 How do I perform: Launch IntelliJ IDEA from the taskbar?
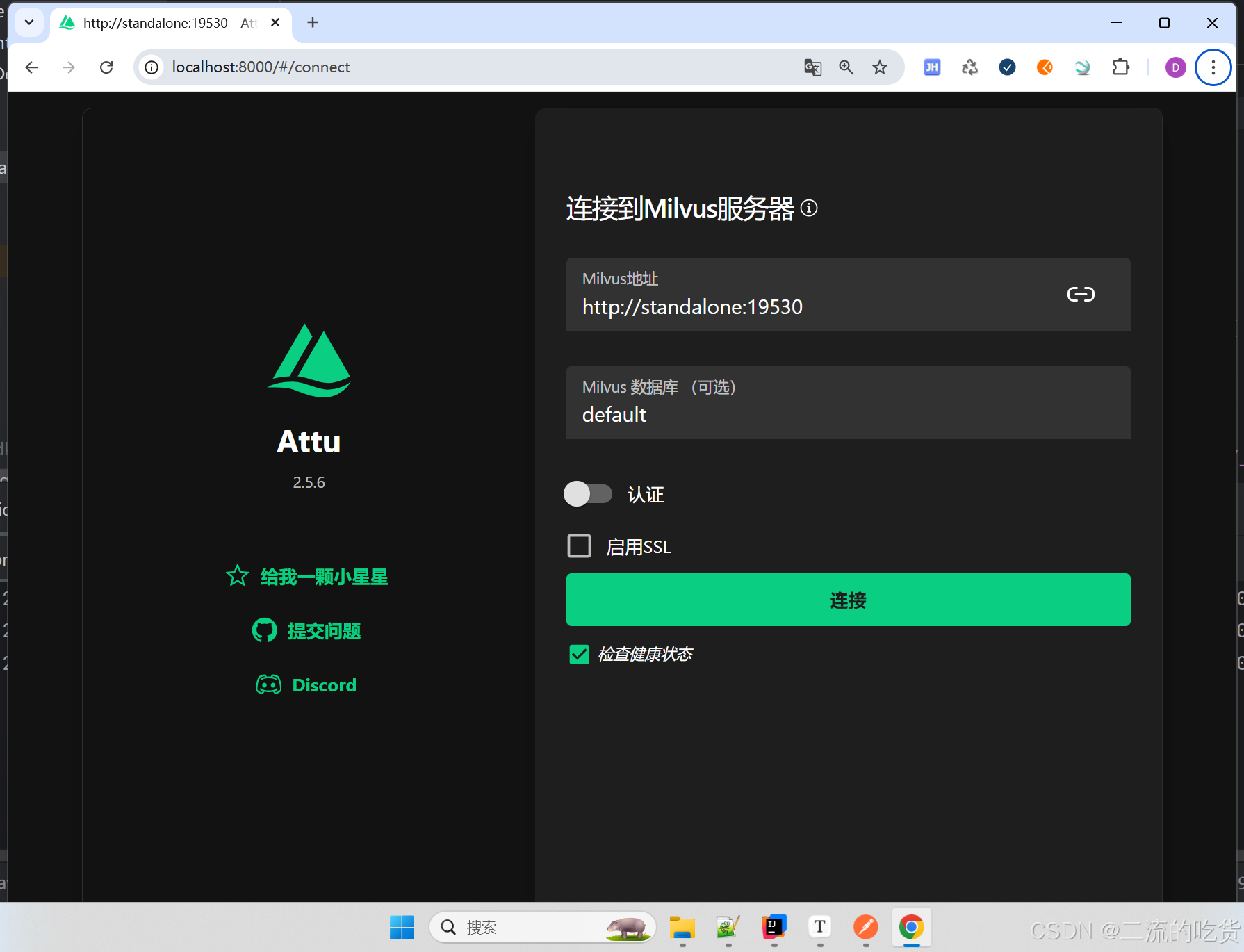coord(773,927)
